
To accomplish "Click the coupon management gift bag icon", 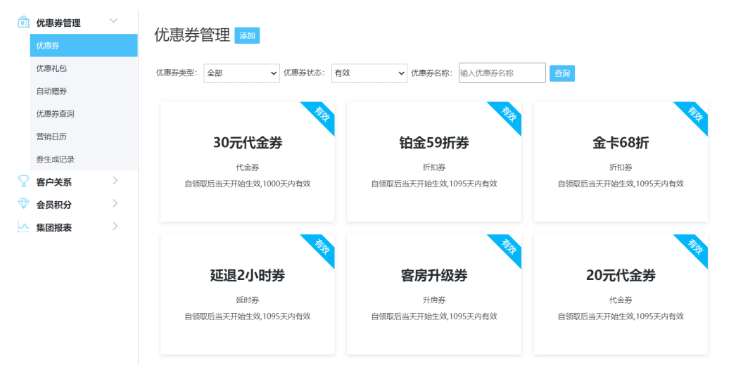I will click(23, 22).
